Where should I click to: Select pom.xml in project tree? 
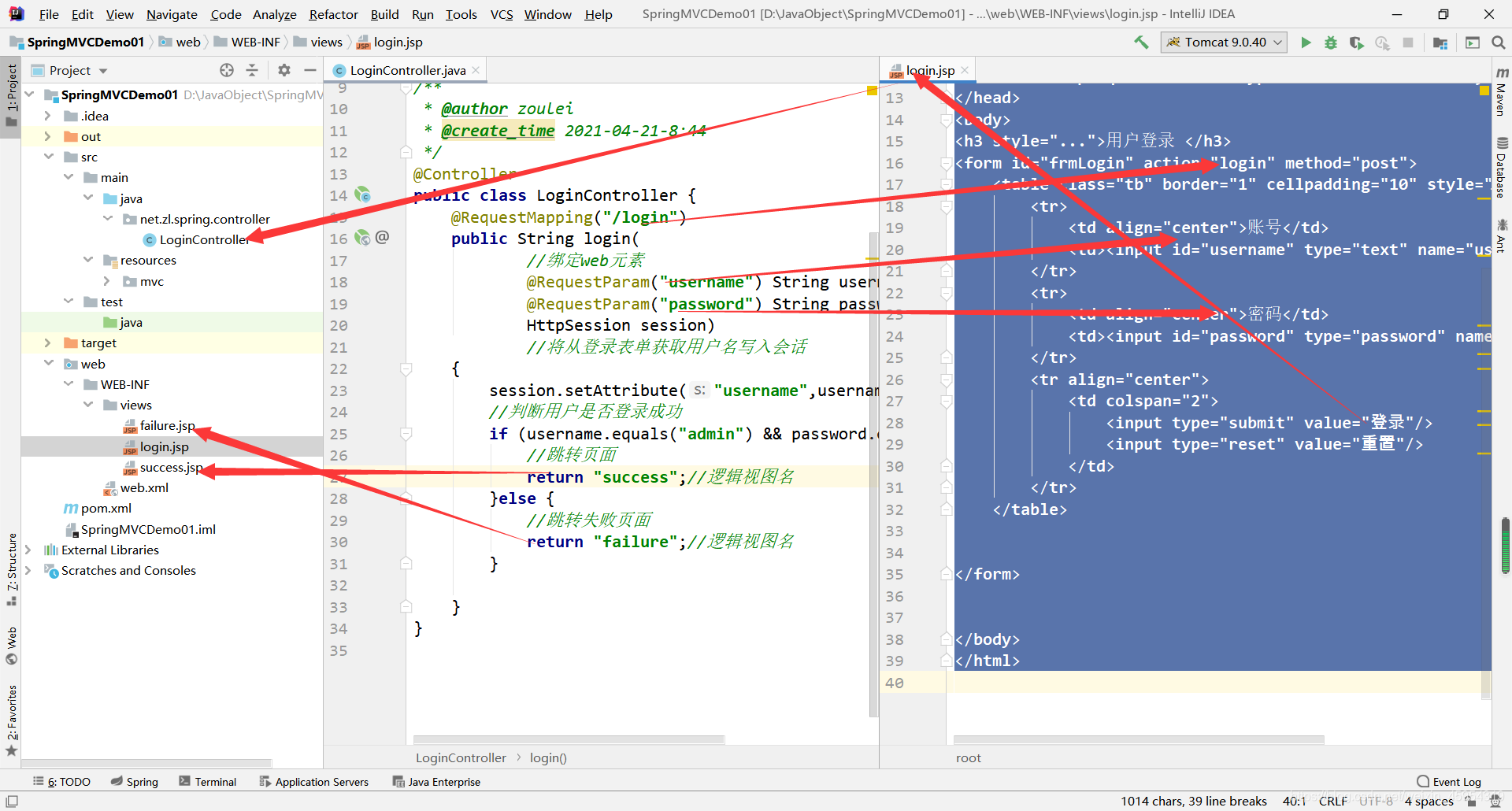tap(106, 508)
